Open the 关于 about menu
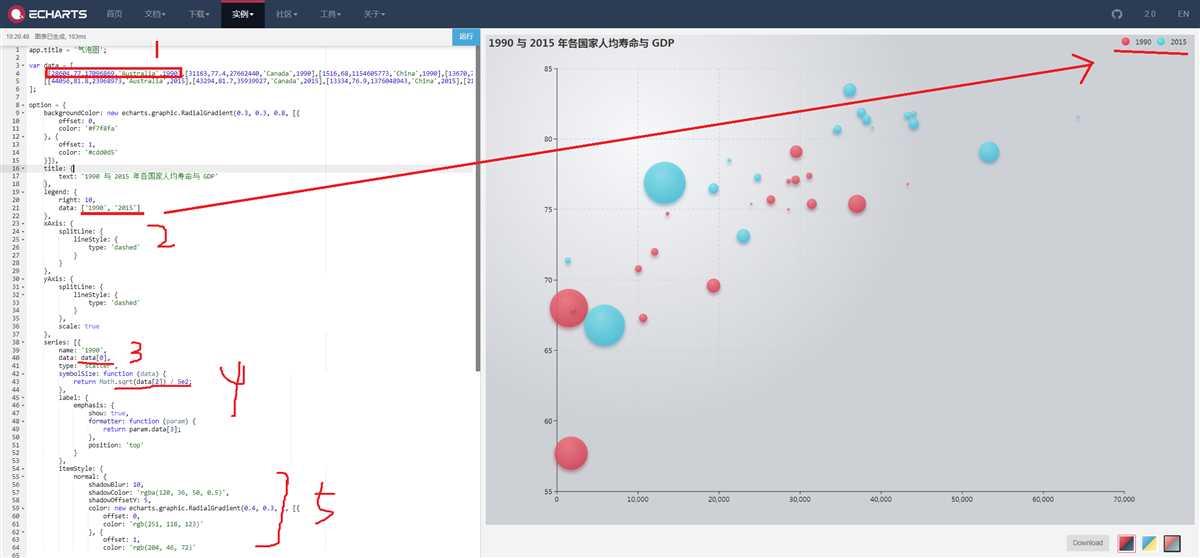 (x=373, y=14)
